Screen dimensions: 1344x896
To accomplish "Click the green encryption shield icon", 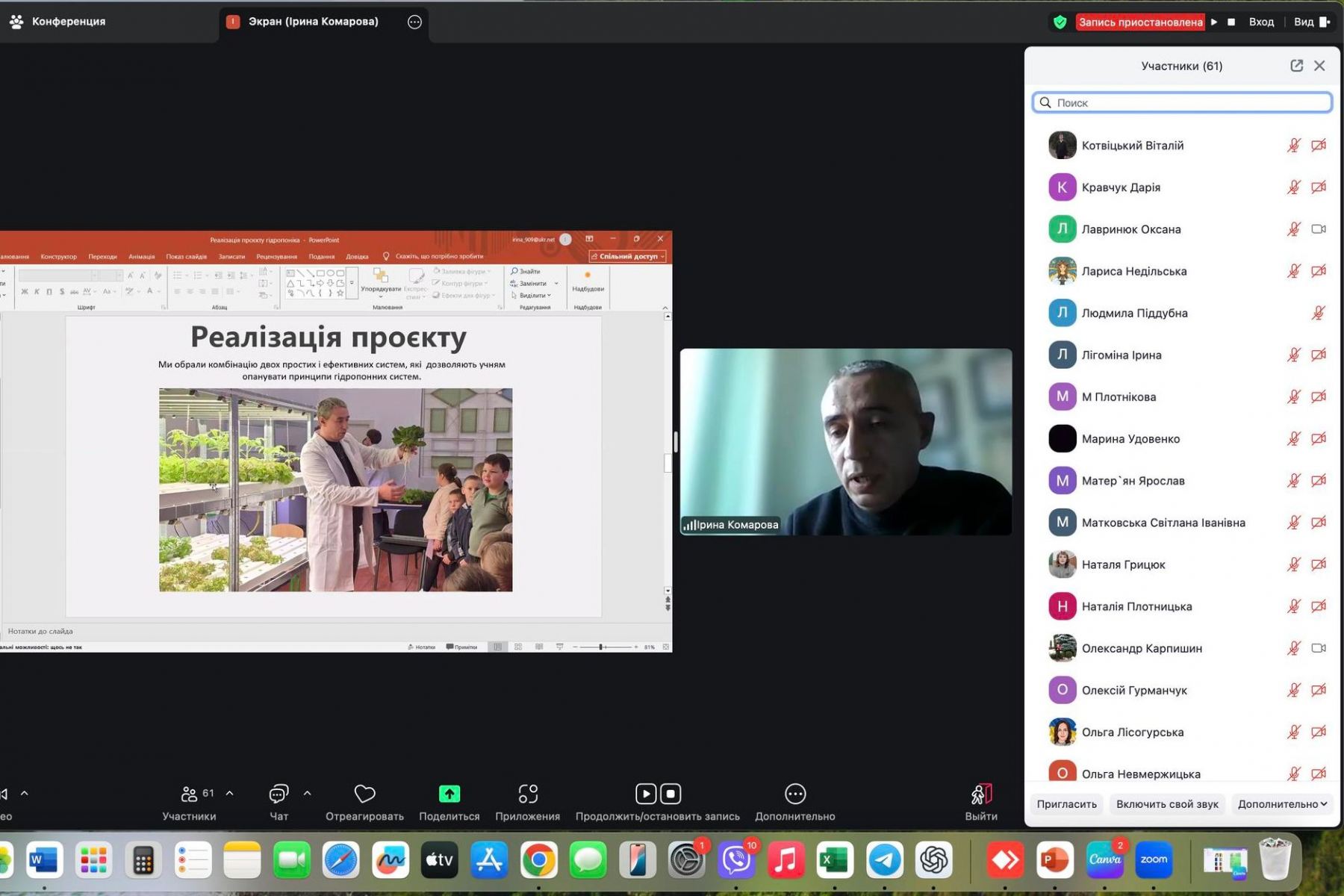I will (1060, 22).
